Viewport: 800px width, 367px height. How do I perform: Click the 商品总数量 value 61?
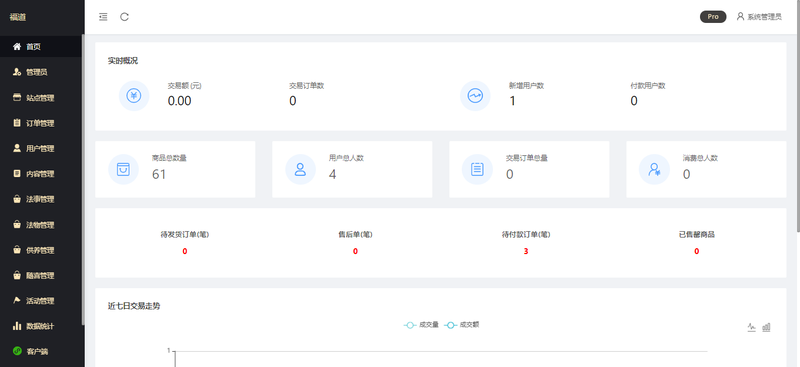pos(159,175)
